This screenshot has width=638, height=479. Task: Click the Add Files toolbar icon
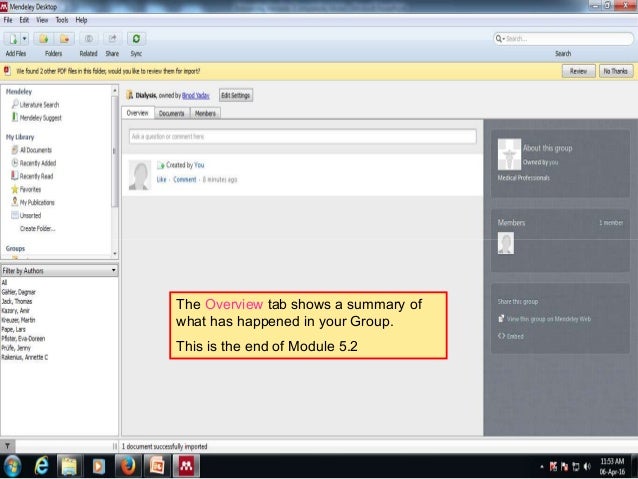pyautogui.click(x=13, y=39)
